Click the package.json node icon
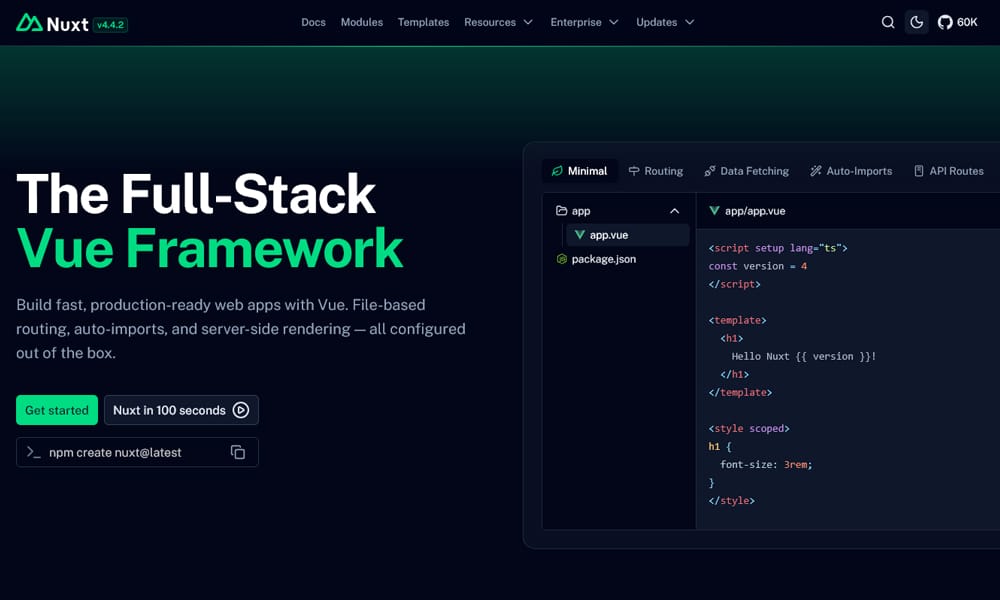 tap(561, 259)
